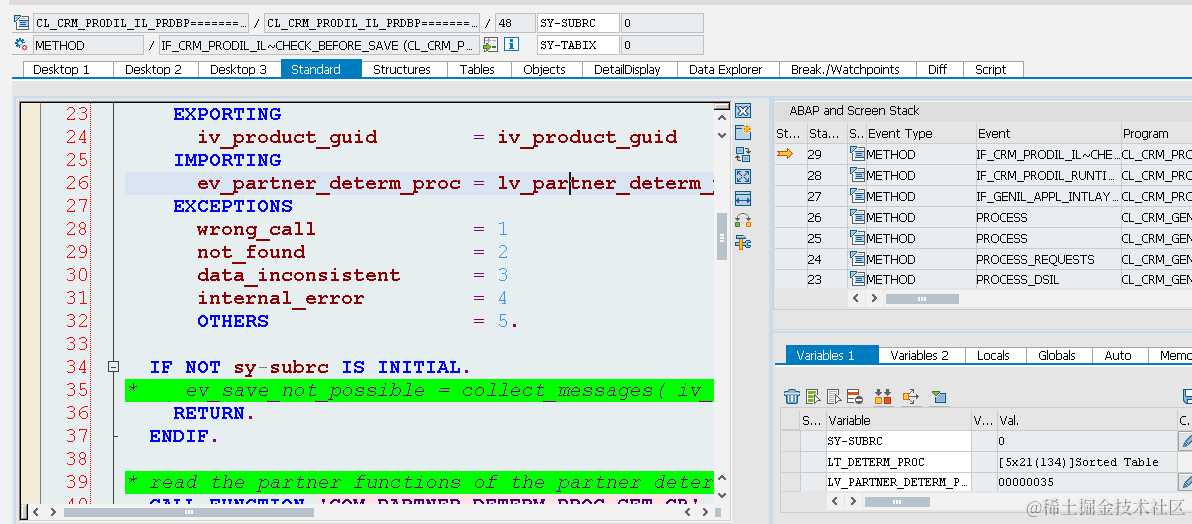
Task: Click stack level 28 method icon
Action: click(x=857, y=176)
